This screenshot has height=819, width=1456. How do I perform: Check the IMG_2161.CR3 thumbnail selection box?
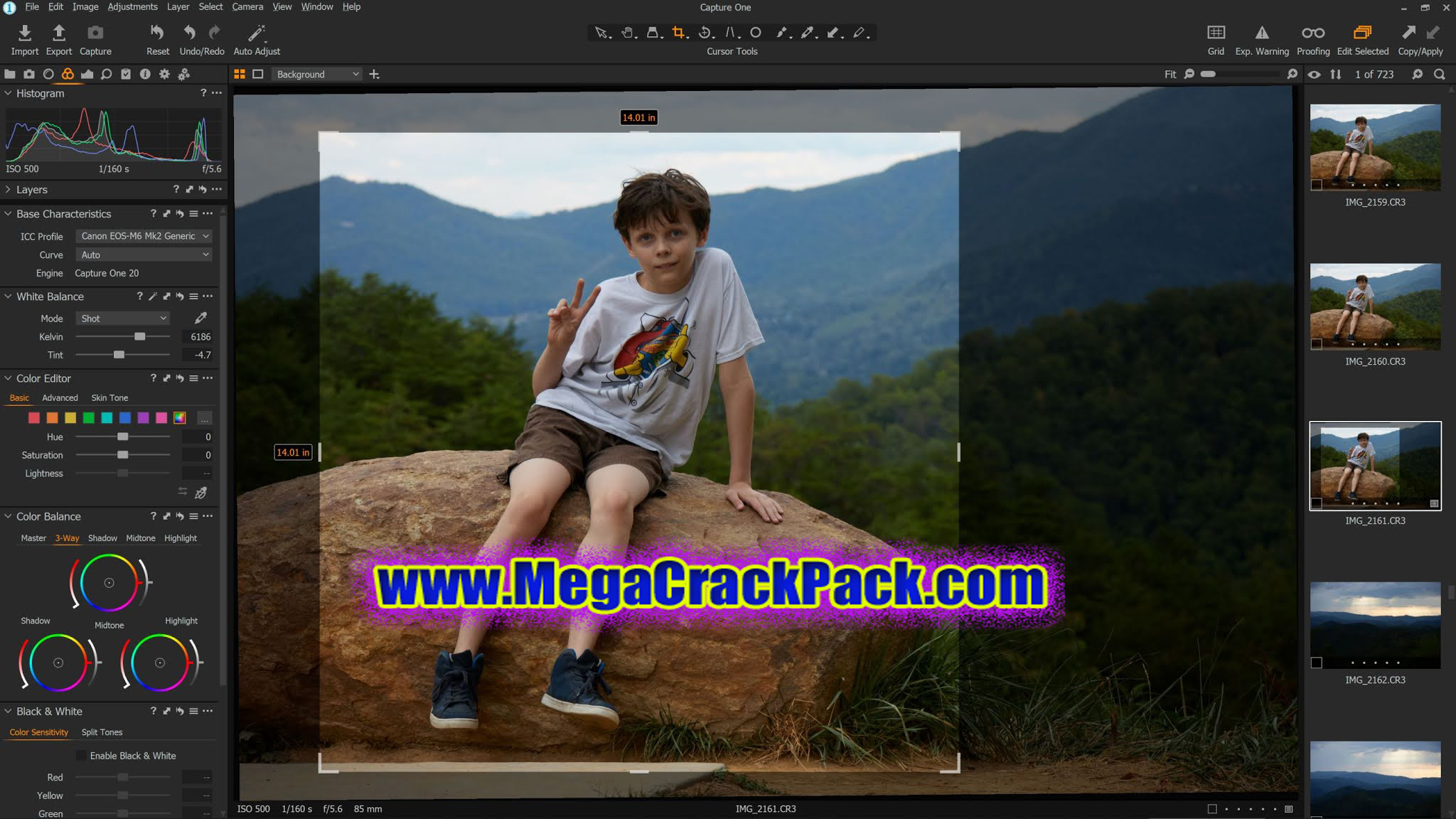[1317, 503]
